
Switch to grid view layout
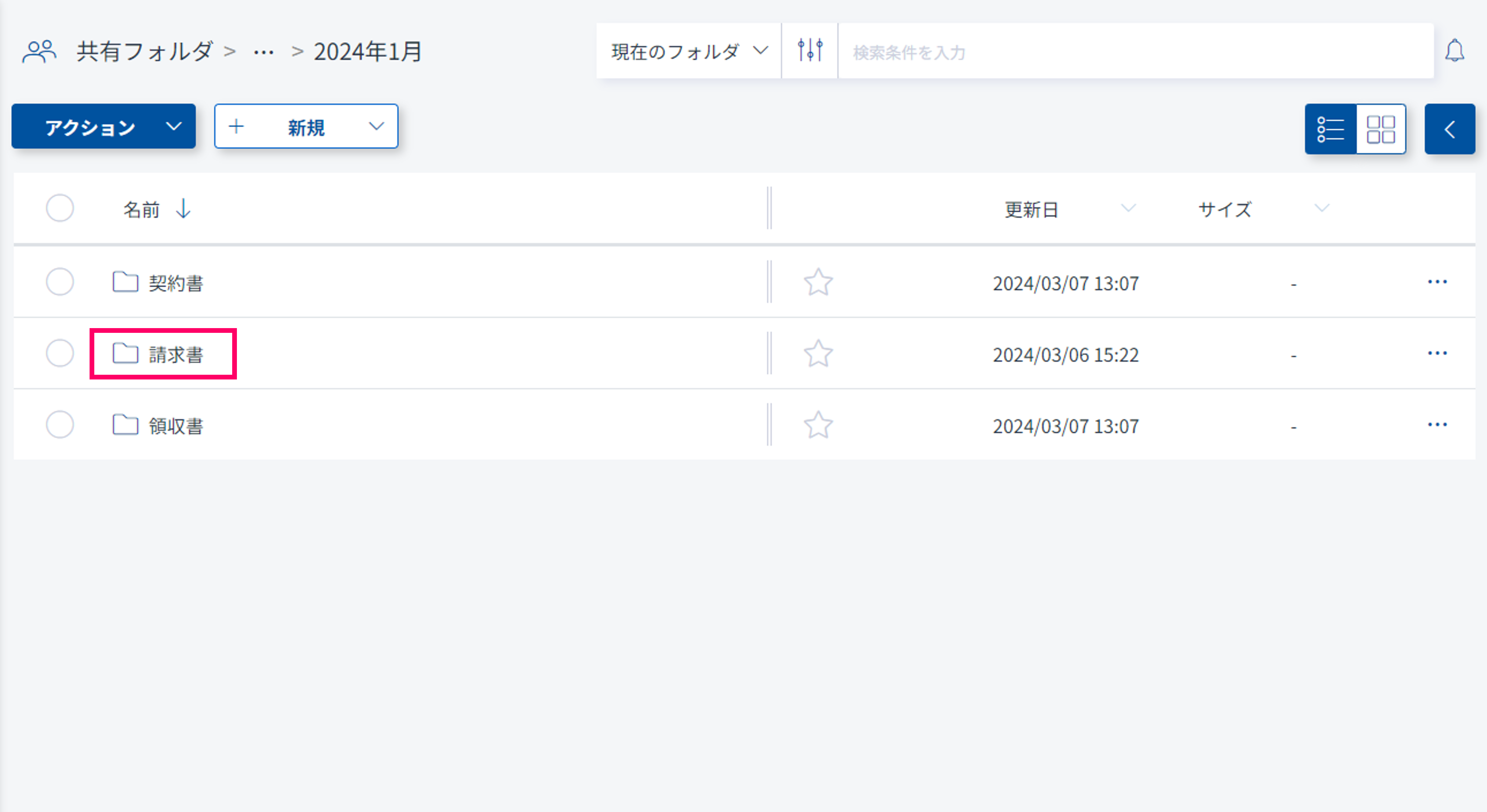tap(1380, 129)
